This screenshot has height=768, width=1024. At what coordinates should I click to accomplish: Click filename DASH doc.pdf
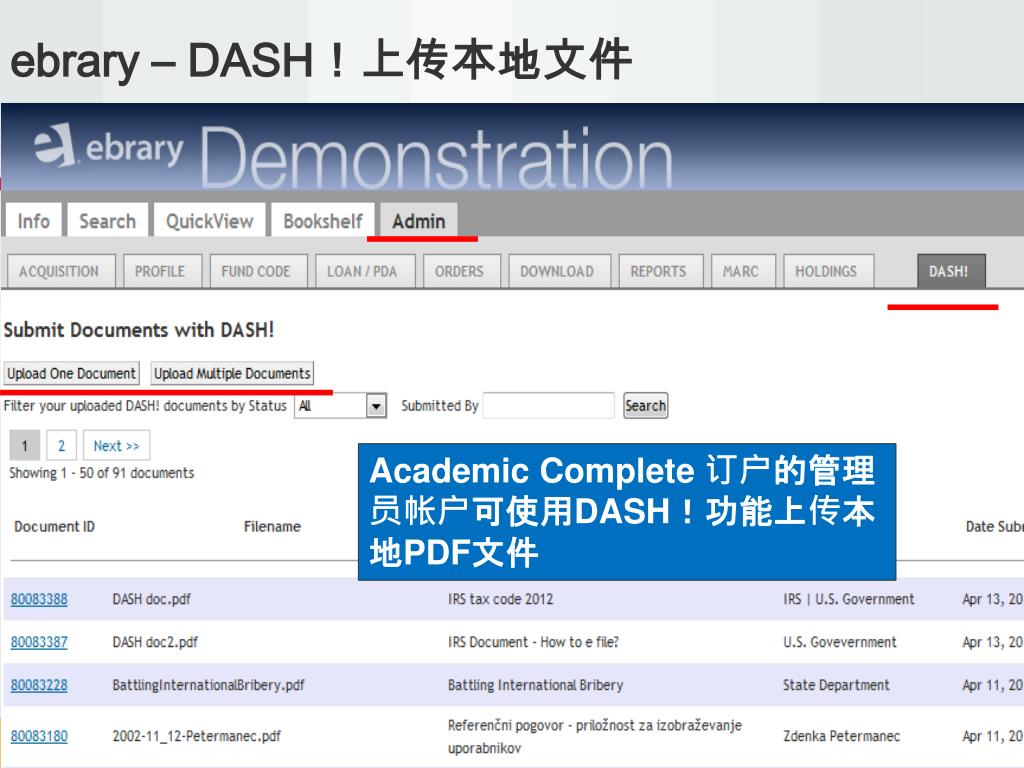coord(152,599)
